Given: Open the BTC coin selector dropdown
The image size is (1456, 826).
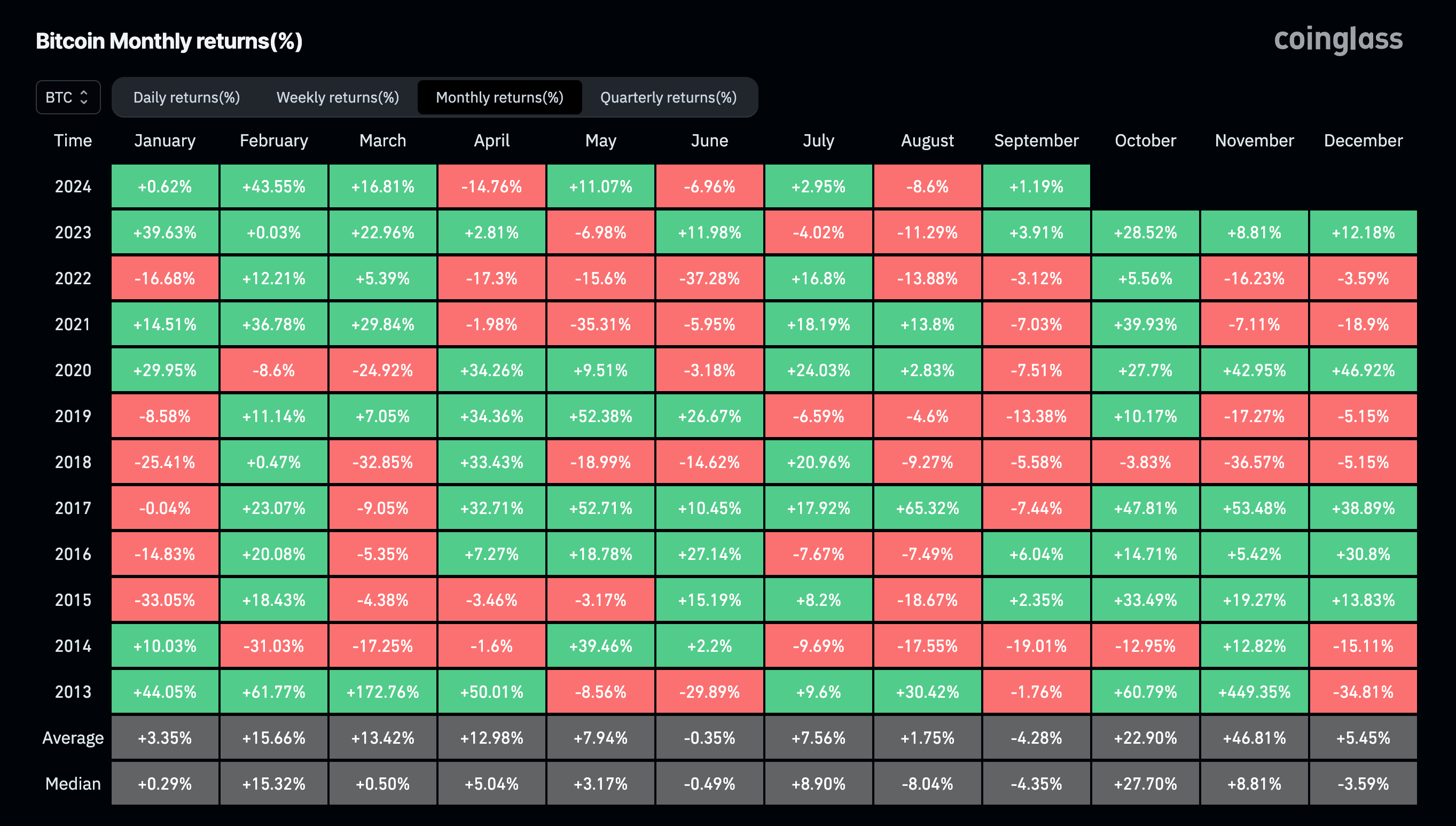Looking at the screenshot, I should (x=67, y=97).
